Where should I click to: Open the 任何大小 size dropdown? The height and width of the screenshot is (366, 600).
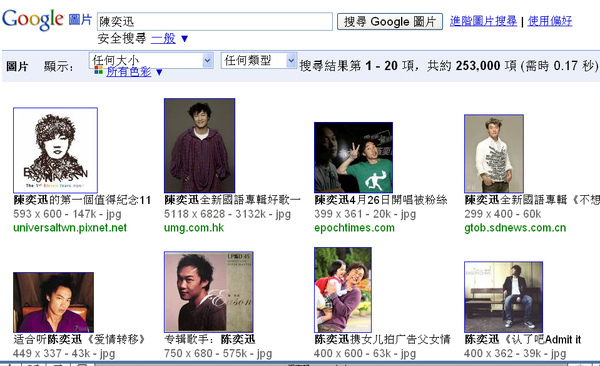click(151, 60)
